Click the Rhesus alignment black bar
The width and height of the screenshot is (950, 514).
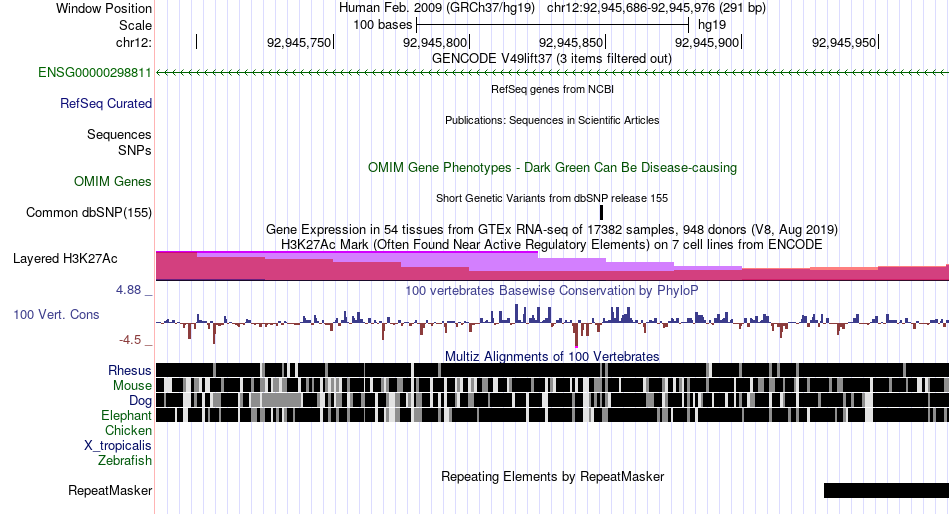[553, 370]
